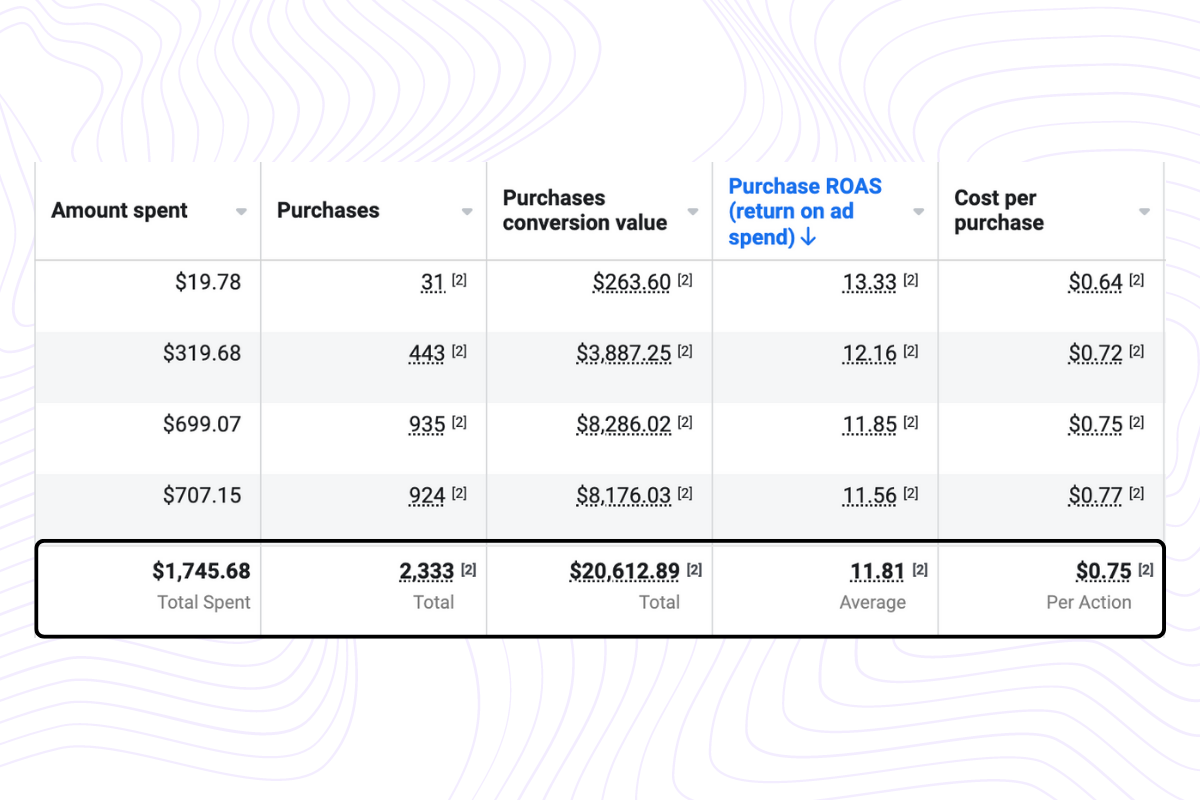Click the $1,745.68 Total Spent cell

coord(201,572)
